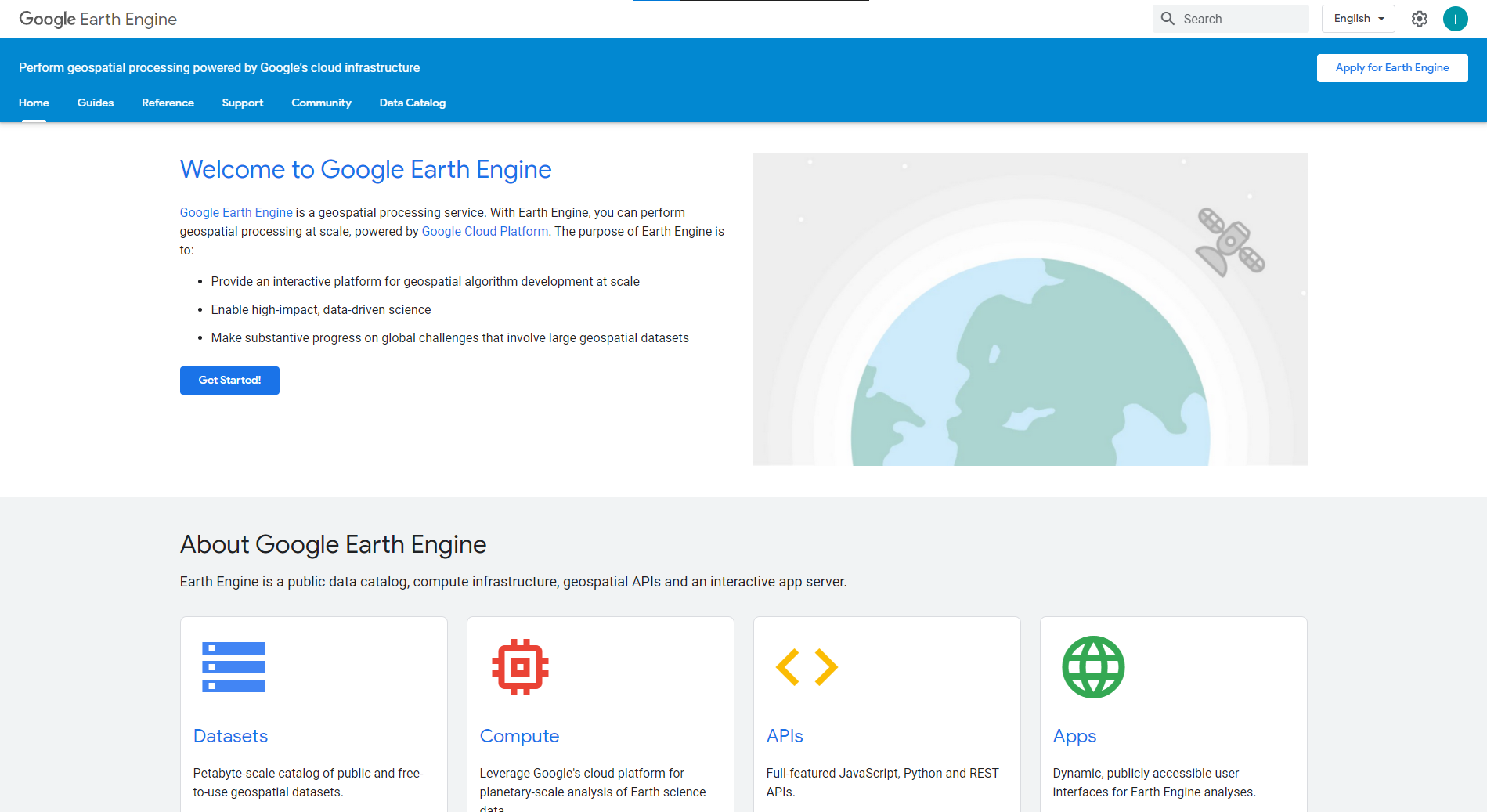This screenshot has width=1487, height=812.
Task: Open the Datasets card heading
Action: click(x=230, y=736)
